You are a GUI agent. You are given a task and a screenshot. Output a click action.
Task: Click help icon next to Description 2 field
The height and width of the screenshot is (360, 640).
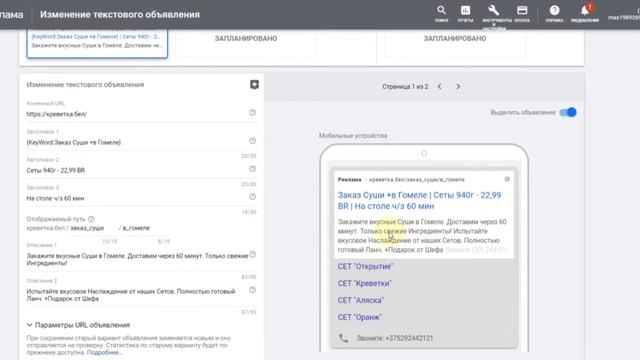click(253, 290)
